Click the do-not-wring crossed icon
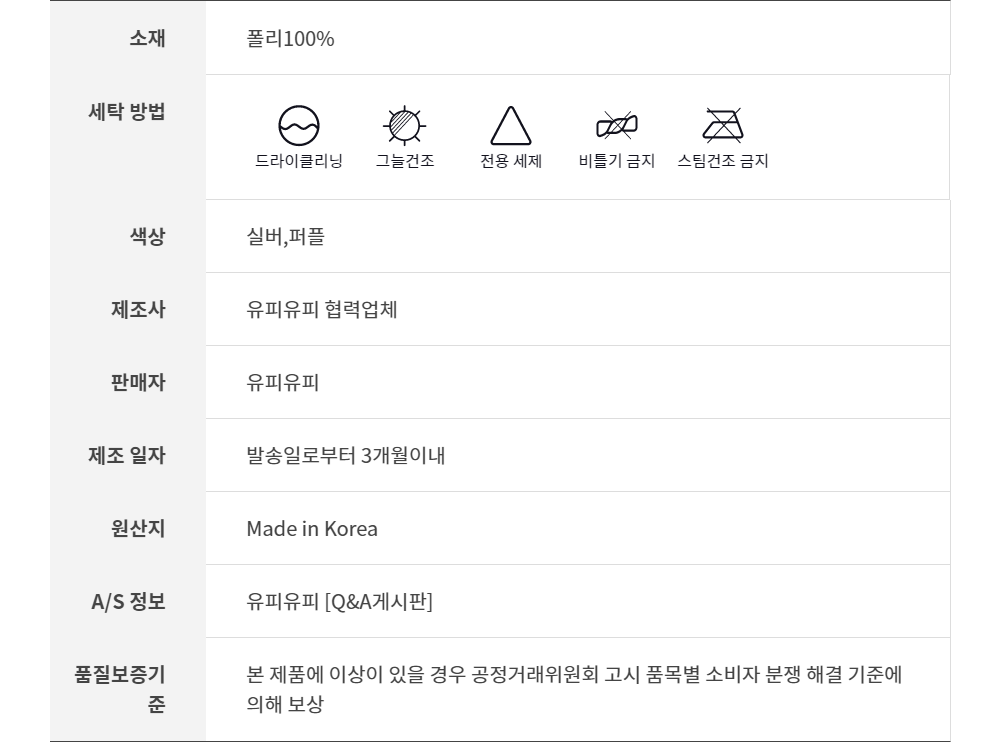Screen dimensions: 1000x742 pyautogui.click(x=617, y=126)
